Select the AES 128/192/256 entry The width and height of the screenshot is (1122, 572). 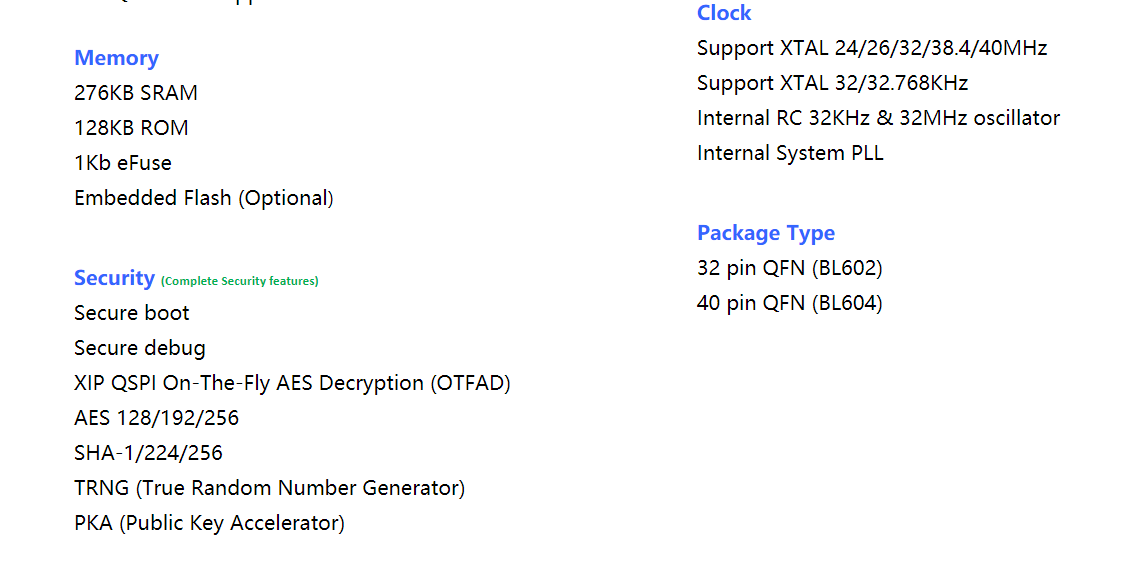click(x=157, y=418)
